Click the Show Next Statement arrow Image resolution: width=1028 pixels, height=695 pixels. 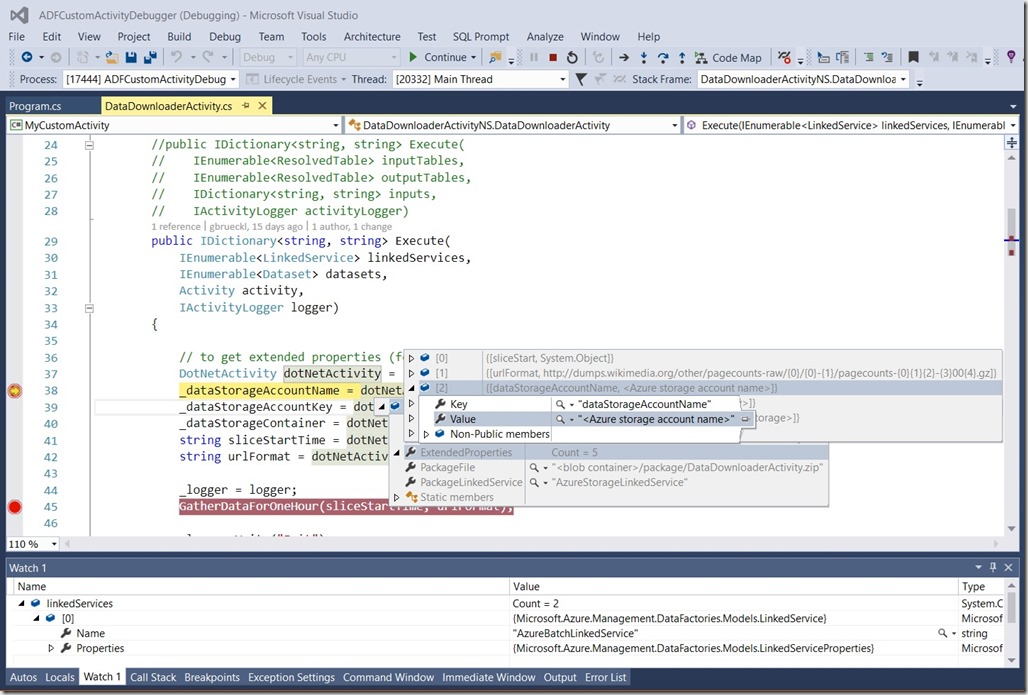click(x=623, y=58)
